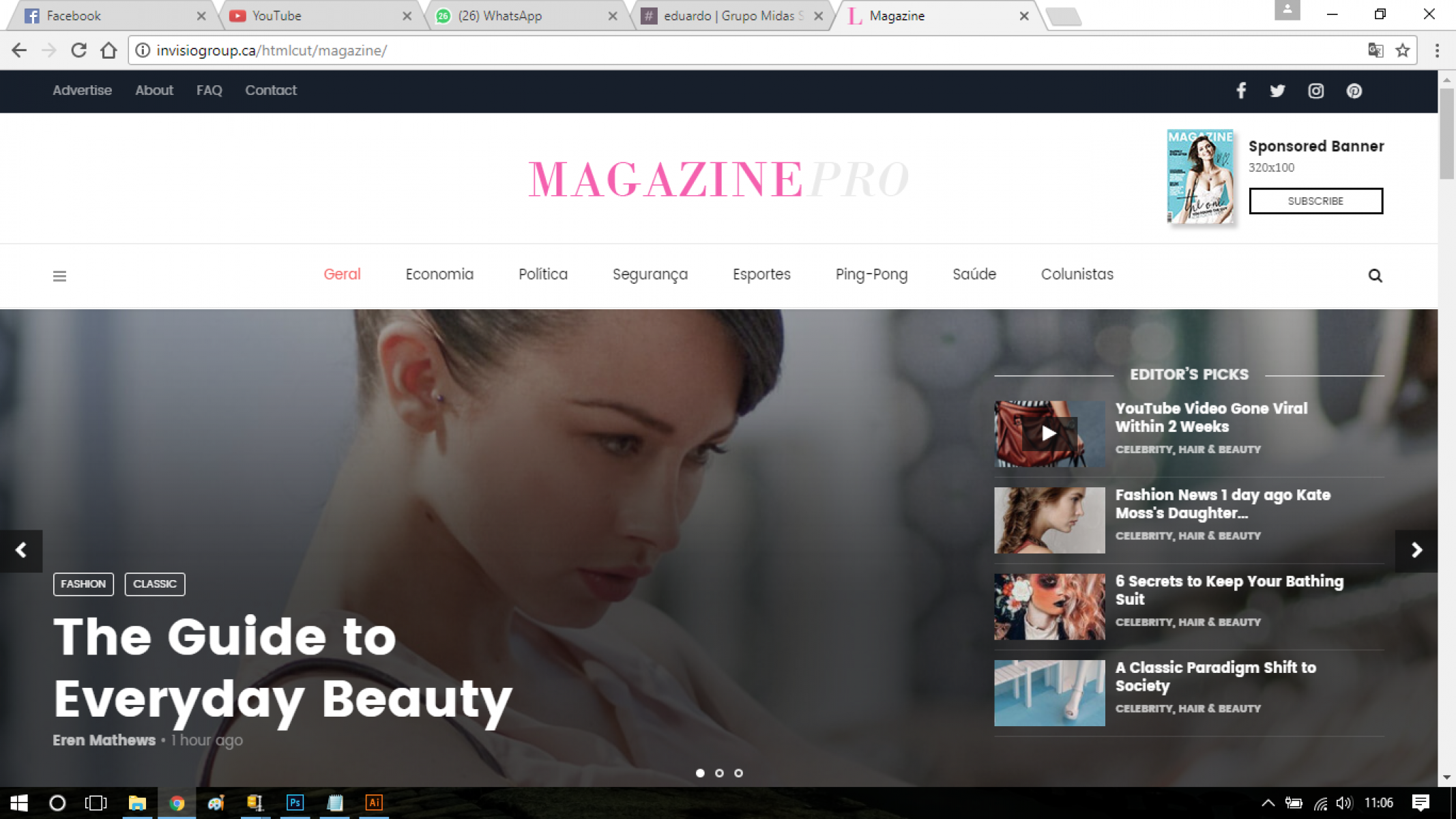
Task: View site information icon in address bar
Action: (x=143, y=51)
